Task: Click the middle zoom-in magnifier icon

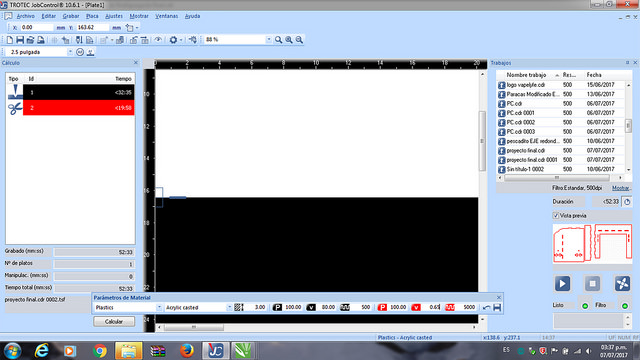Action: pos(289,40)
